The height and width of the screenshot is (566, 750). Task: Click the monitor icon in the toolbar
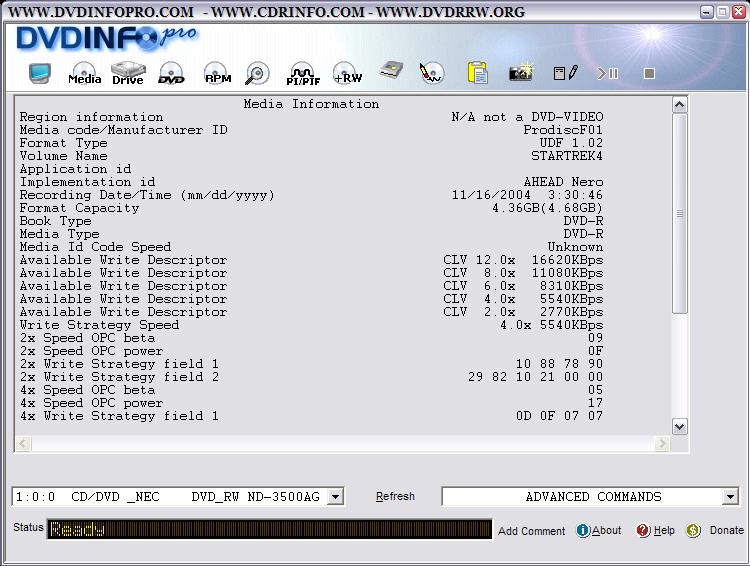tap(39, 73)
